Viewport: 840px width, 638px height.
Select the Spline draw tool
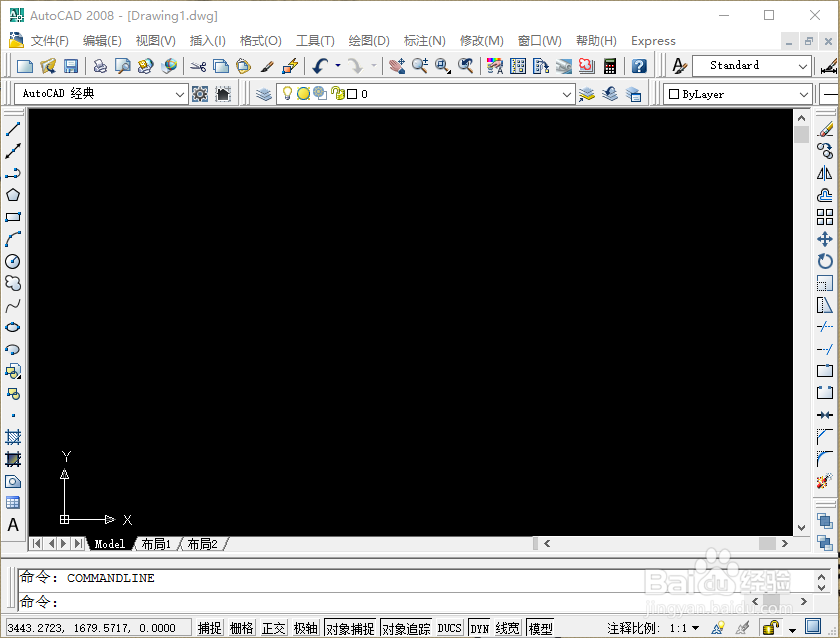13,305
